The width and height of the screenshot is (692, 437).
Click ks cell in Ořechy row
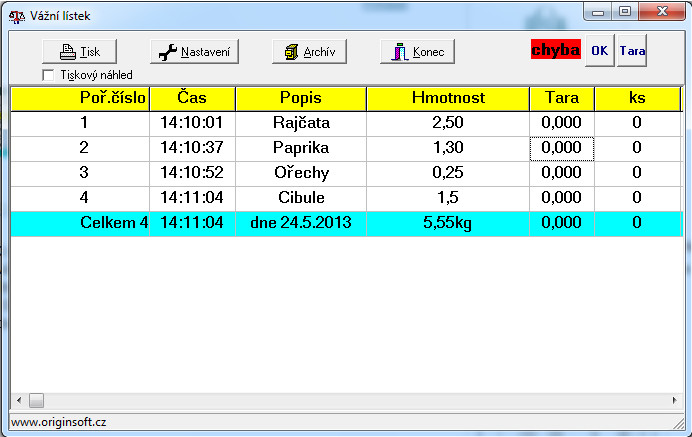(637, 173)
